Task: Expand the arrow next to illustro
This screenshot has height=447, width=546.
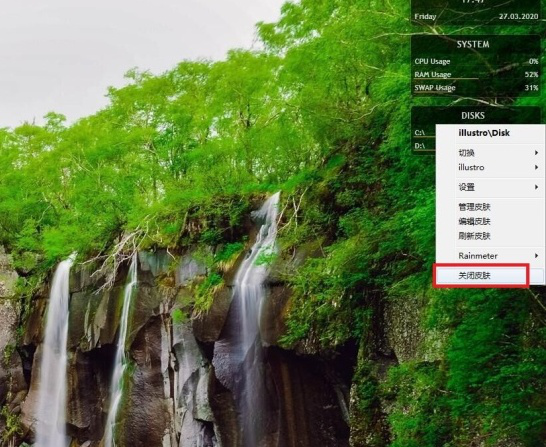Action: (536, 167)
